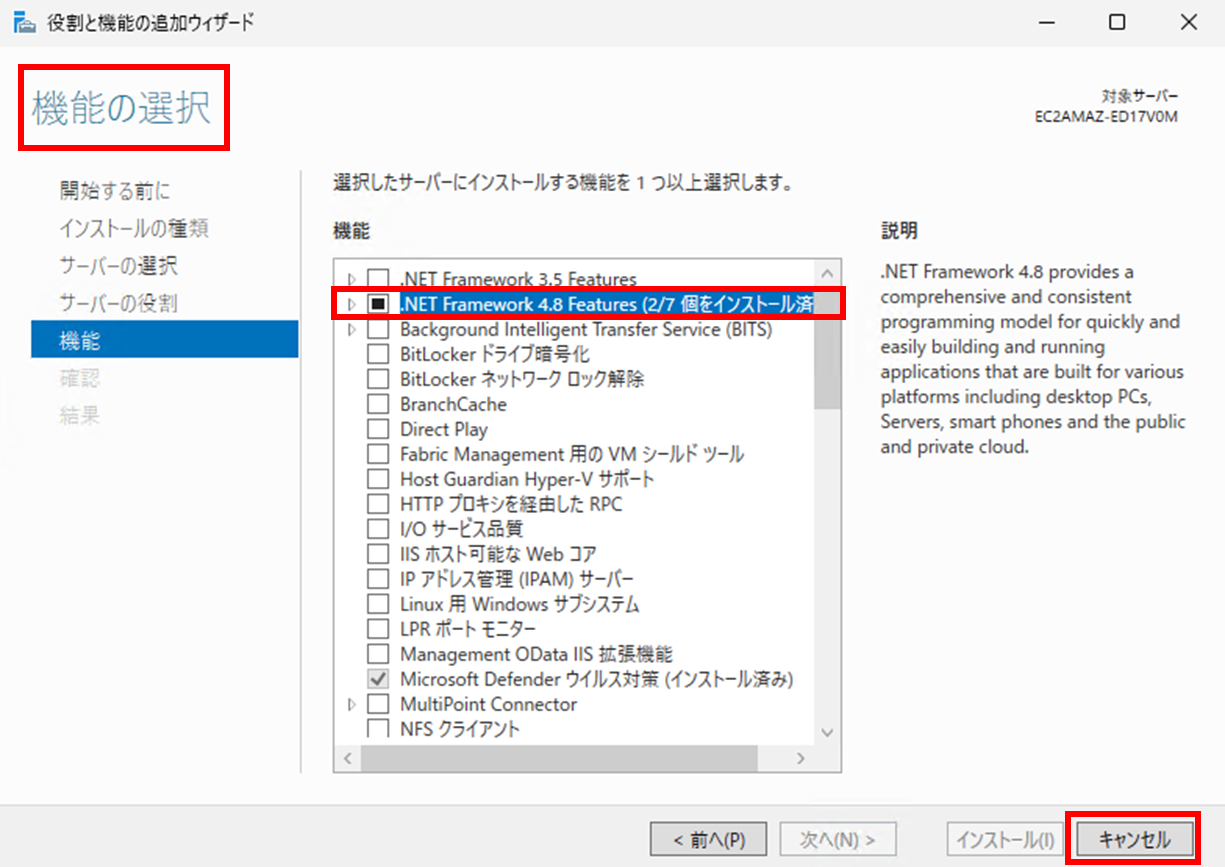Enable the Direct Play checkbox
1225x867 pixels.
(378, 429)
